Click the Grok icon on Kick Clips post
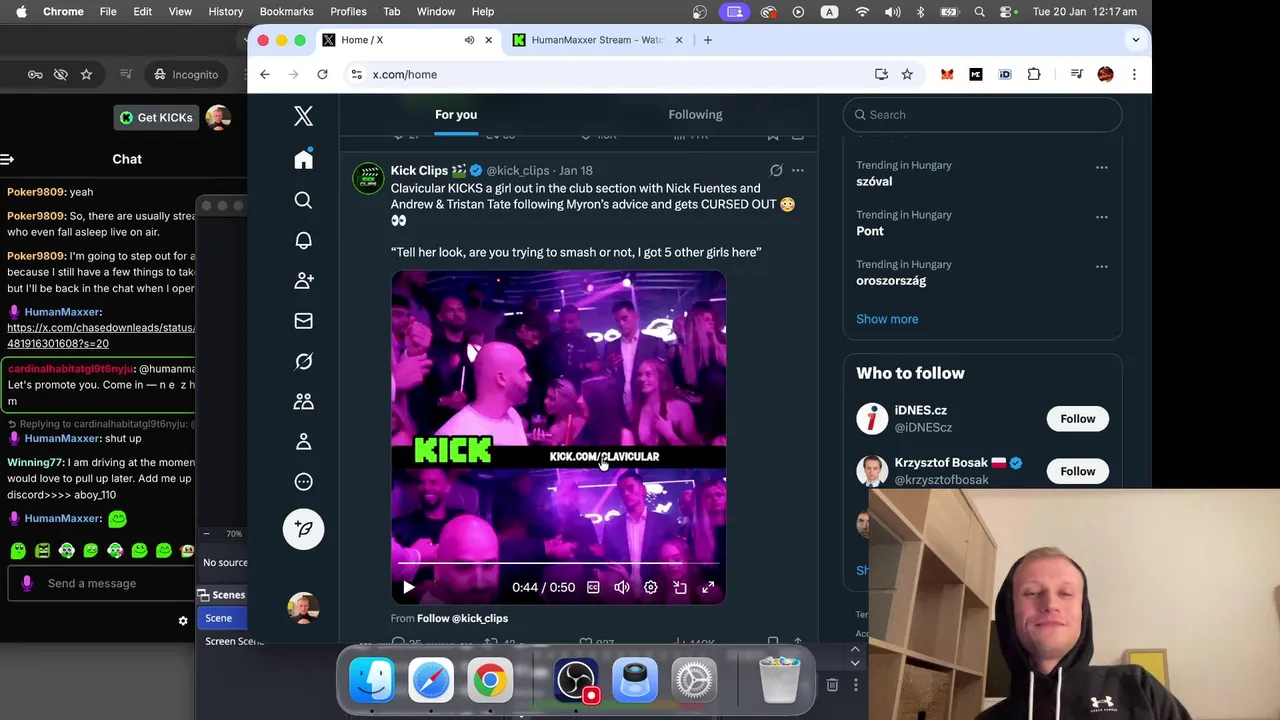 [x=776, y=170]
